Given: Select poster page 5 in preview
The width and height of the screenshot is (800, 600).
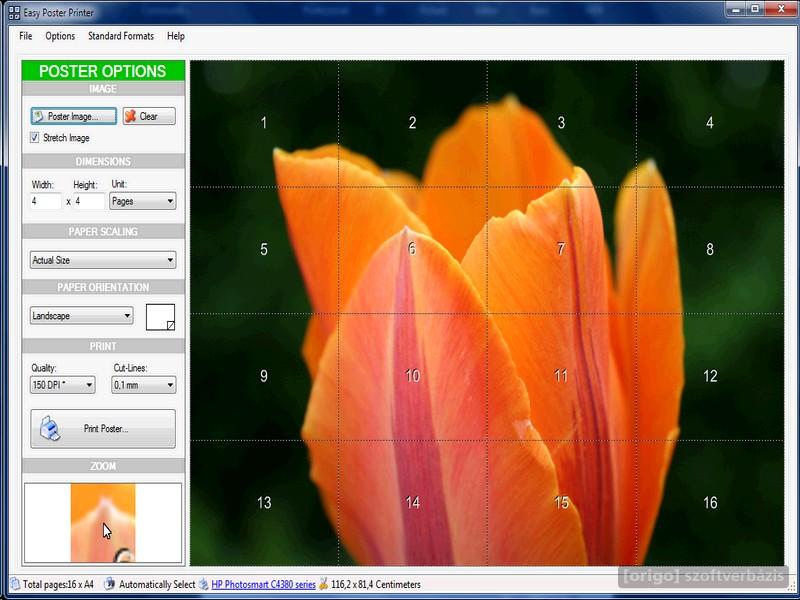Looking at the screenshot, I should [264, 250].
